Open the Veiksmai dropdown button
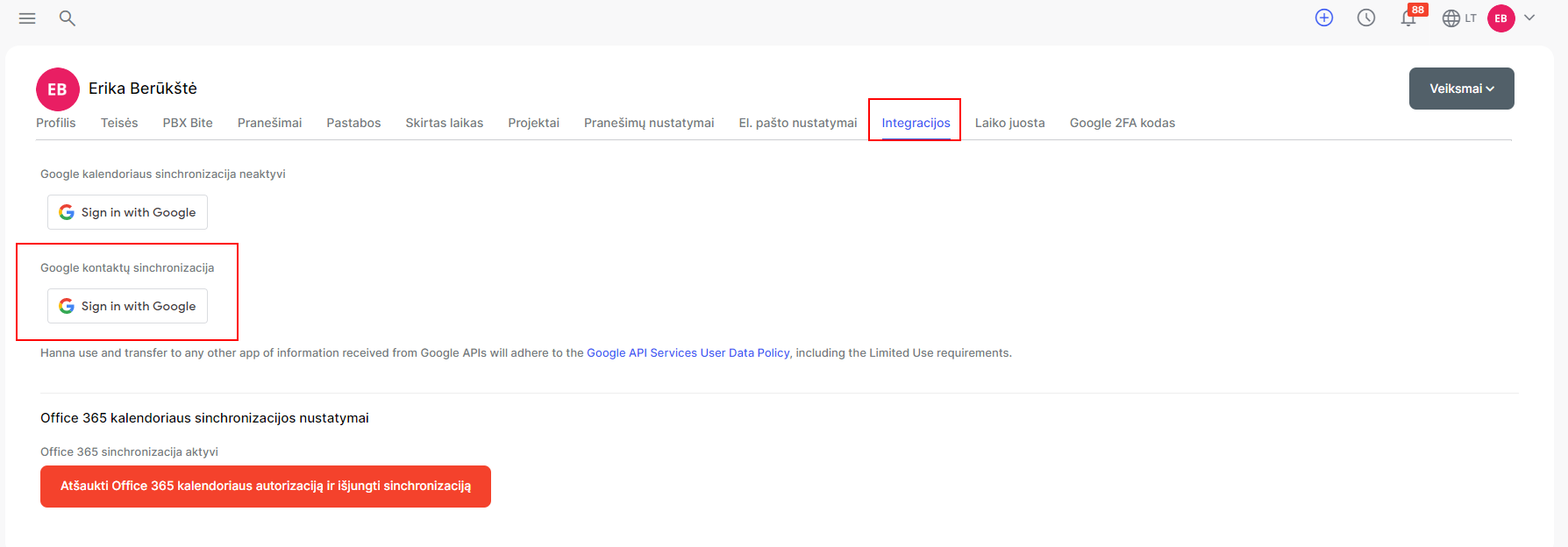This screenshot has height=547, width=1568. (1461, 89)
